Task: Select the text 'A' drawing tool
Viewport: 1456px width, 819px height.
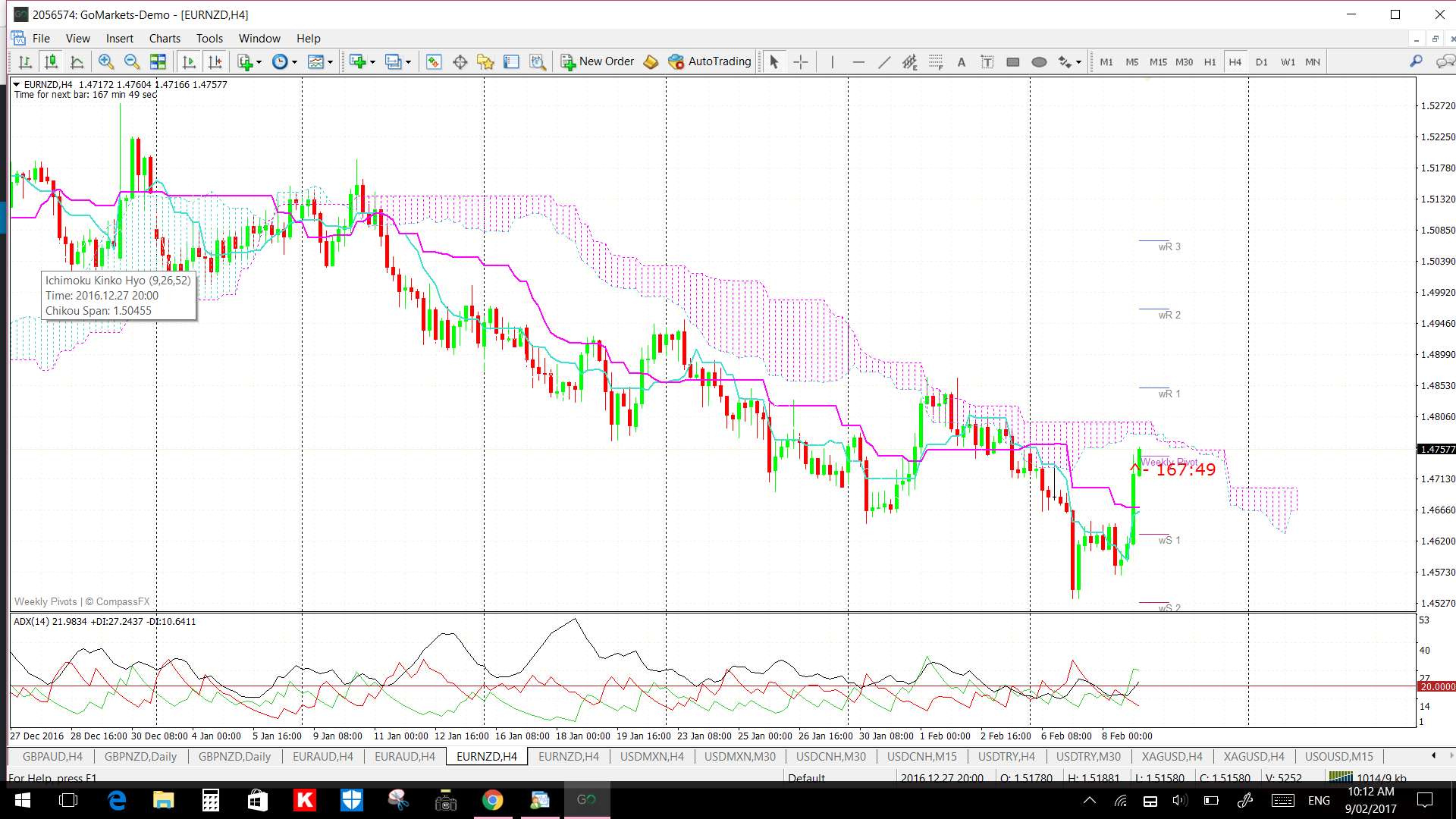Action: pos(962,62)
